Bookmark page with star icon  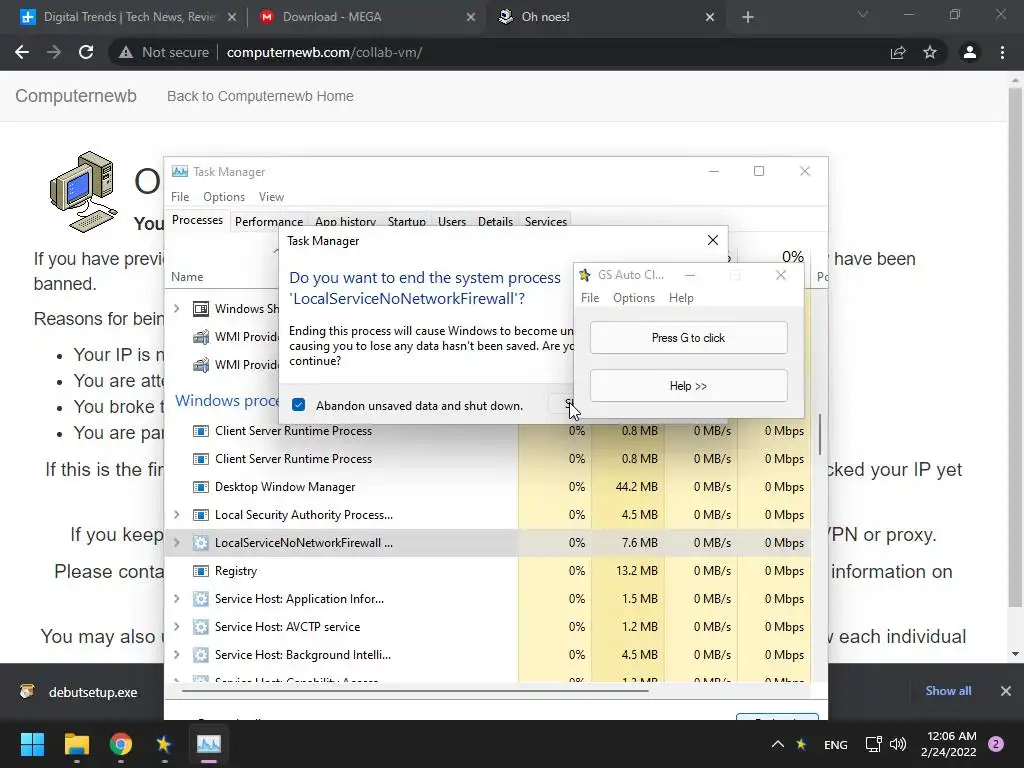930,52
